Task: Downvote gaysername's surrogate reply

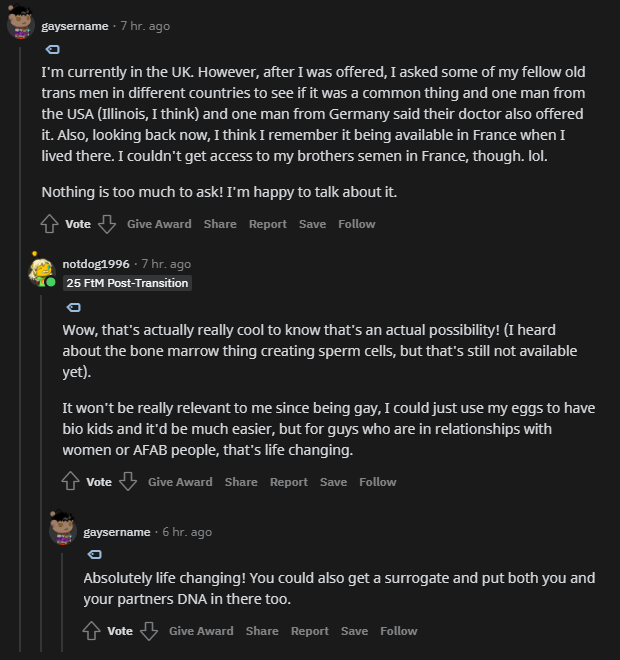Action: coord(149,631)
